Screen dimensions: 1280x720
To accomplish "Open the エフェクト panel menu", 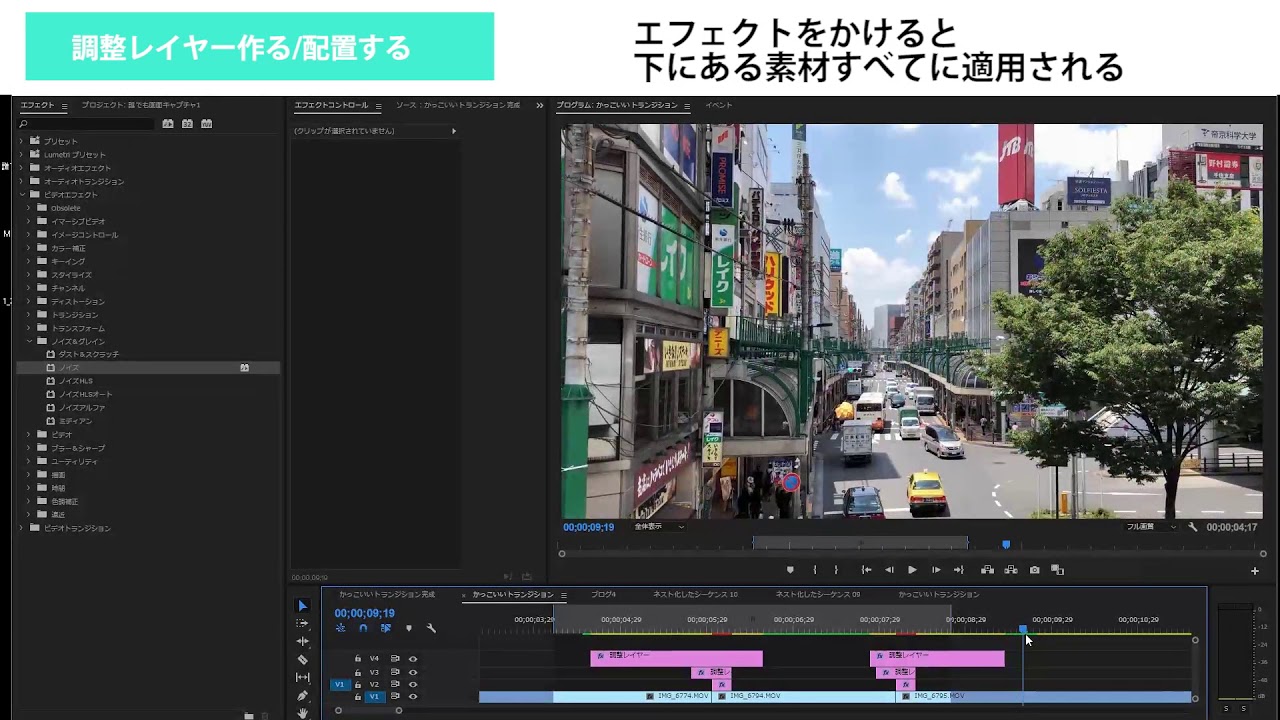I will pyautogui.click(x=64, y=106).
